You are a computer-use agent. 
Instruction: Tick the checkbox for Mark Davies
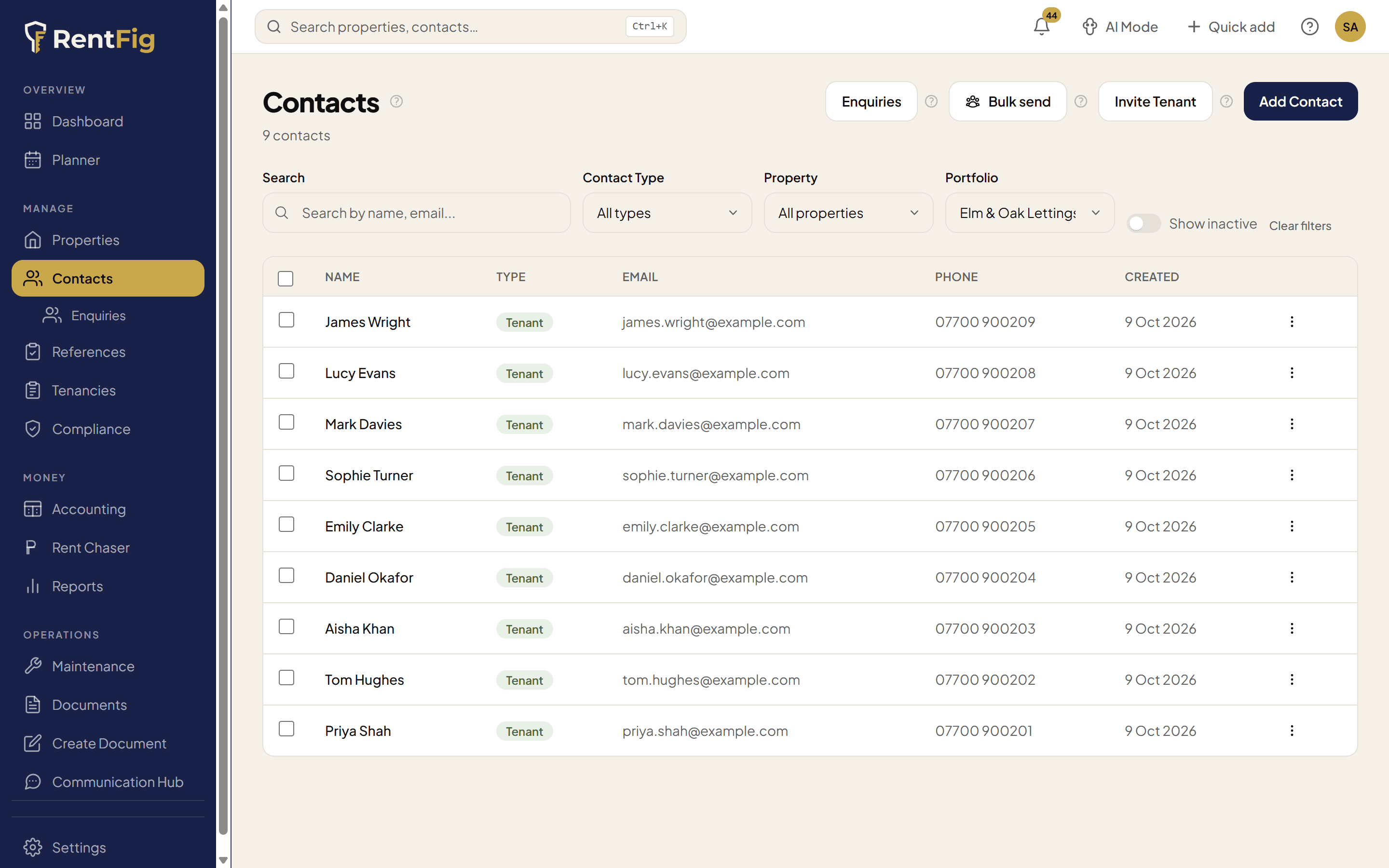tap(286, 422)
